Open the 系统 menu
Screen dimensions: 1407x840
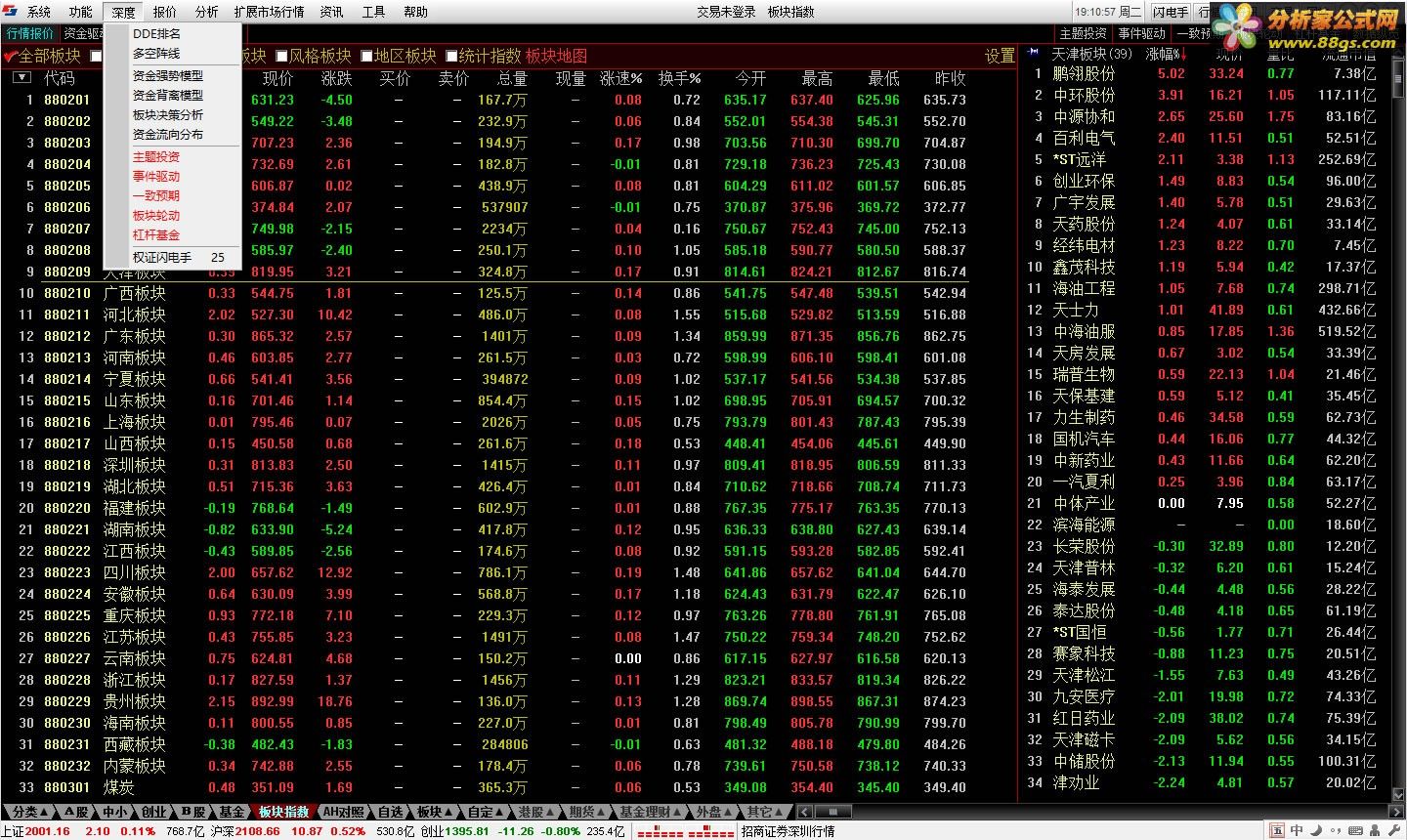coord(39,12)
